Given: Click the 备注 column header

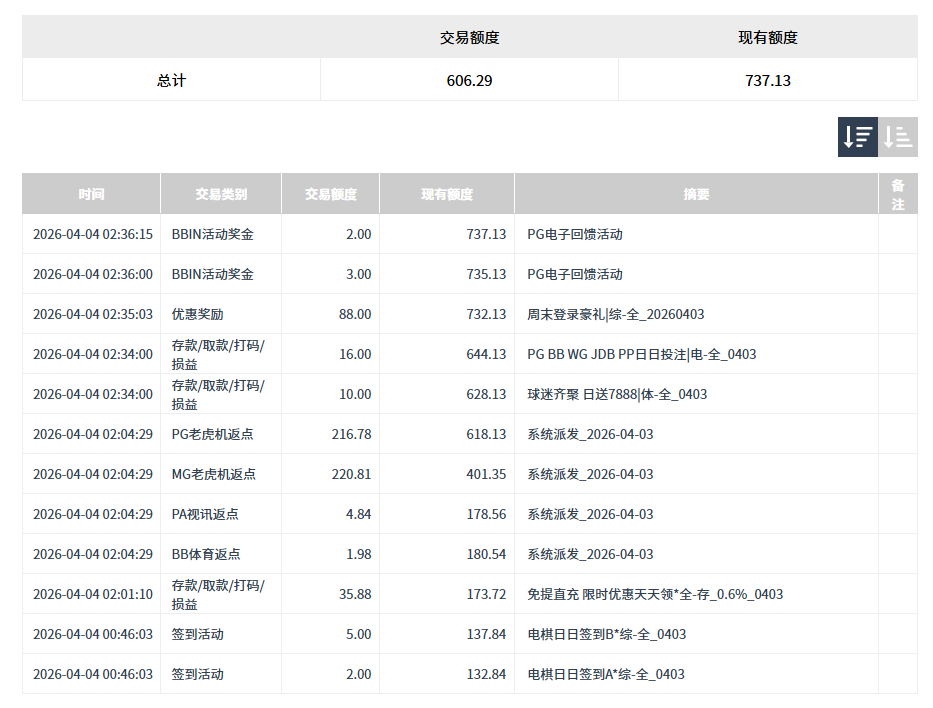Looking at the screenshot, I should [x=898, y=193].
